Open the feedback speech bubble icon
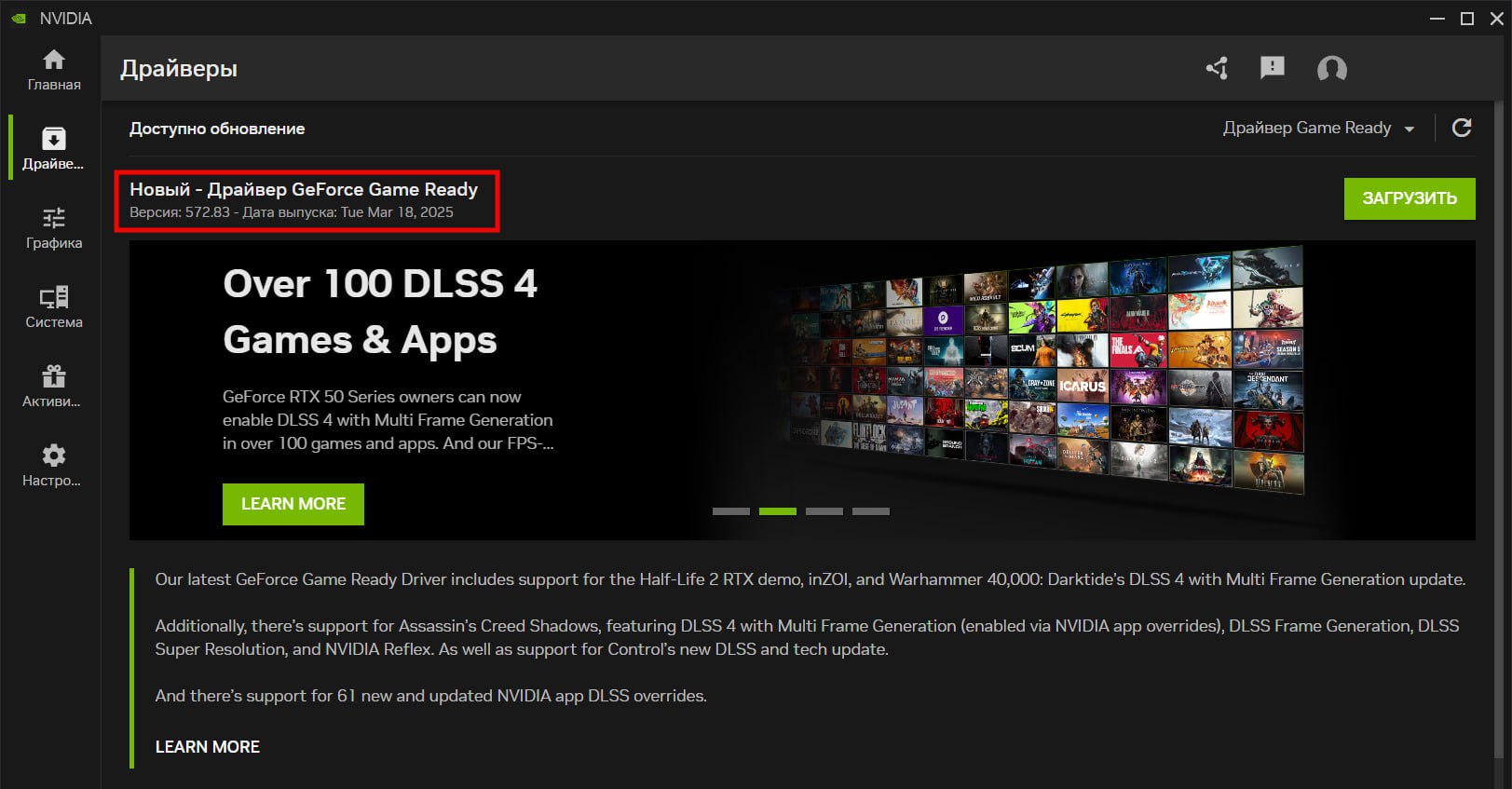Screen dimensions: 1512x789 1273,68
